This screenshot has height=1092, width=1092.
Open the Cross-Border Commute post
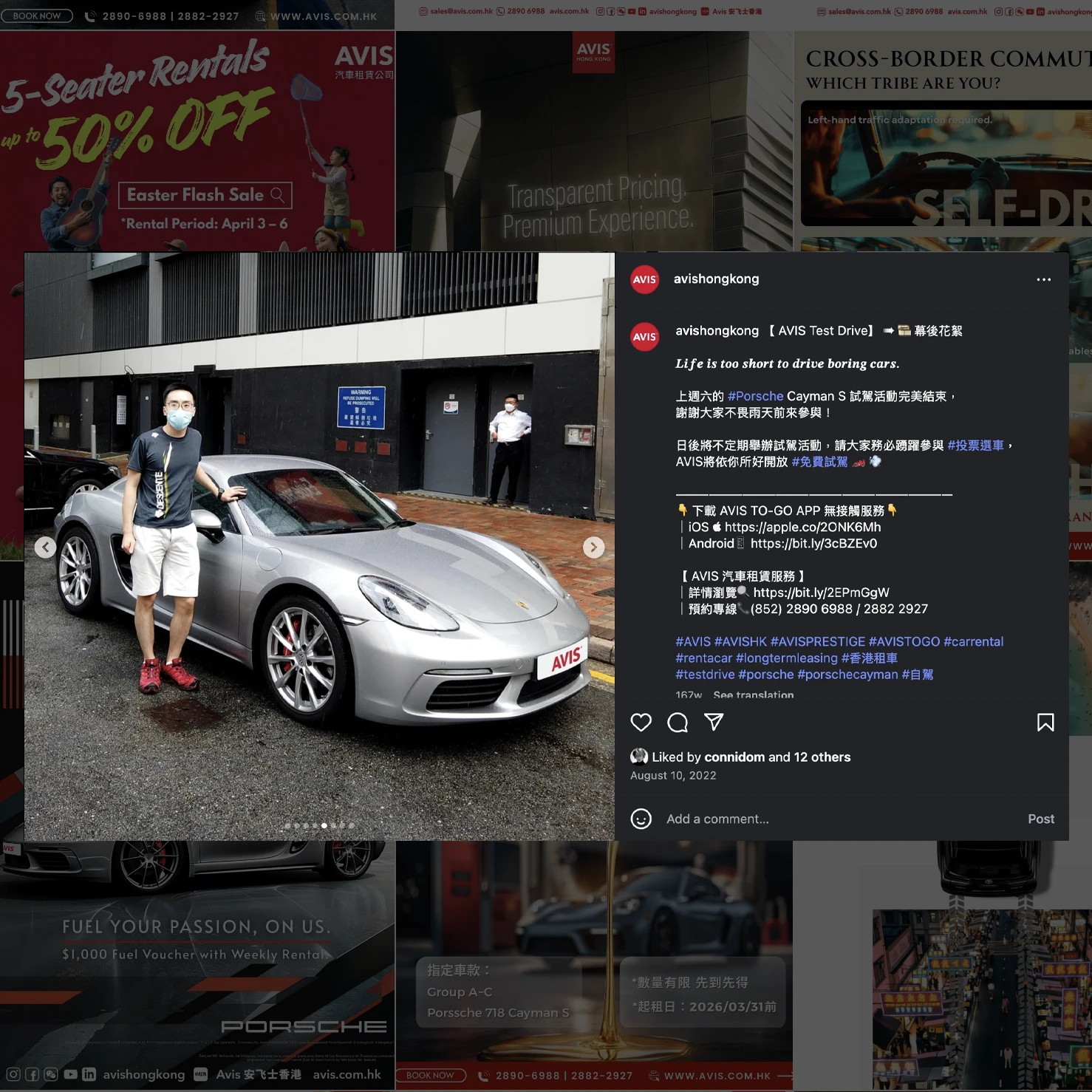coord(943,140)
